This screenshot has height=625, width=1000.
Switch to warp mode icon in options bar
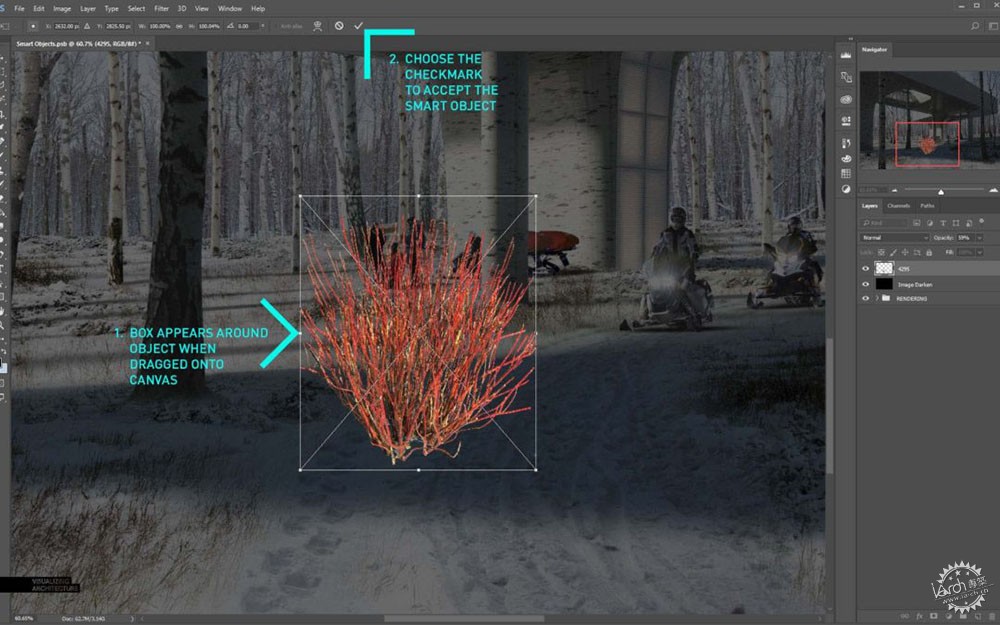pyautogui.click(x=318, y=26)
